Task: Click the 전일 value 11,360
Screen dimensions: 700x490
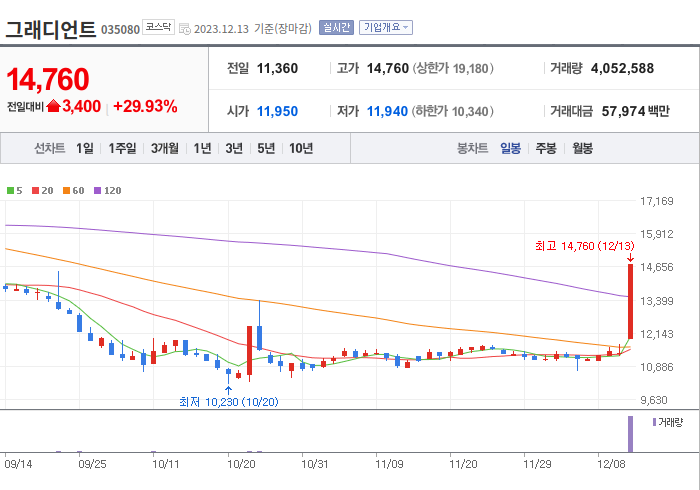Action: [277, 68]
